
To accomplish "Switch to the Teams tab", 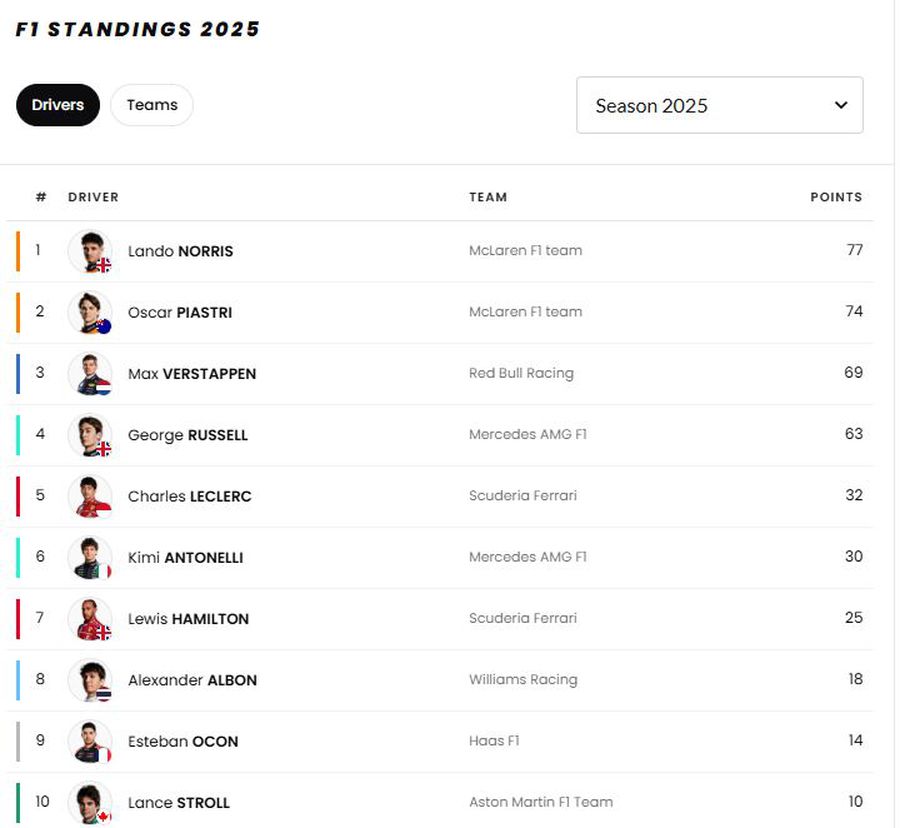I will coord(152,105).
